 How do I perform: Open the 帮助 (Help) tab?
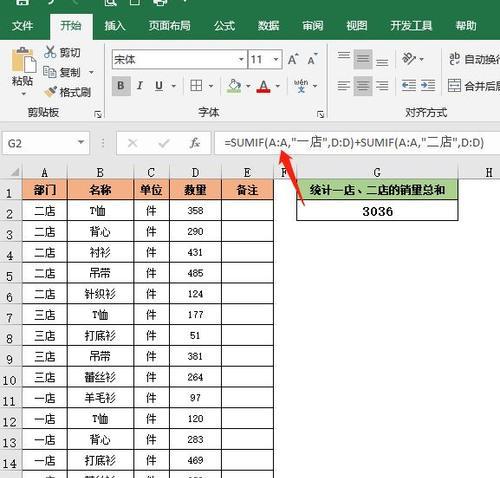pos(466,26)
